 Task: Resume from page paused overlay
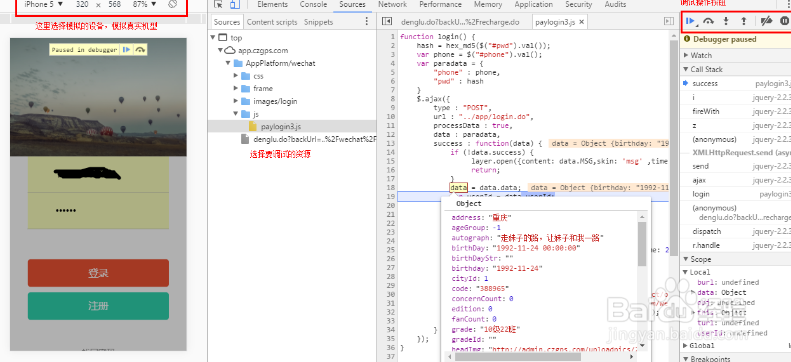tap(127, 49)
